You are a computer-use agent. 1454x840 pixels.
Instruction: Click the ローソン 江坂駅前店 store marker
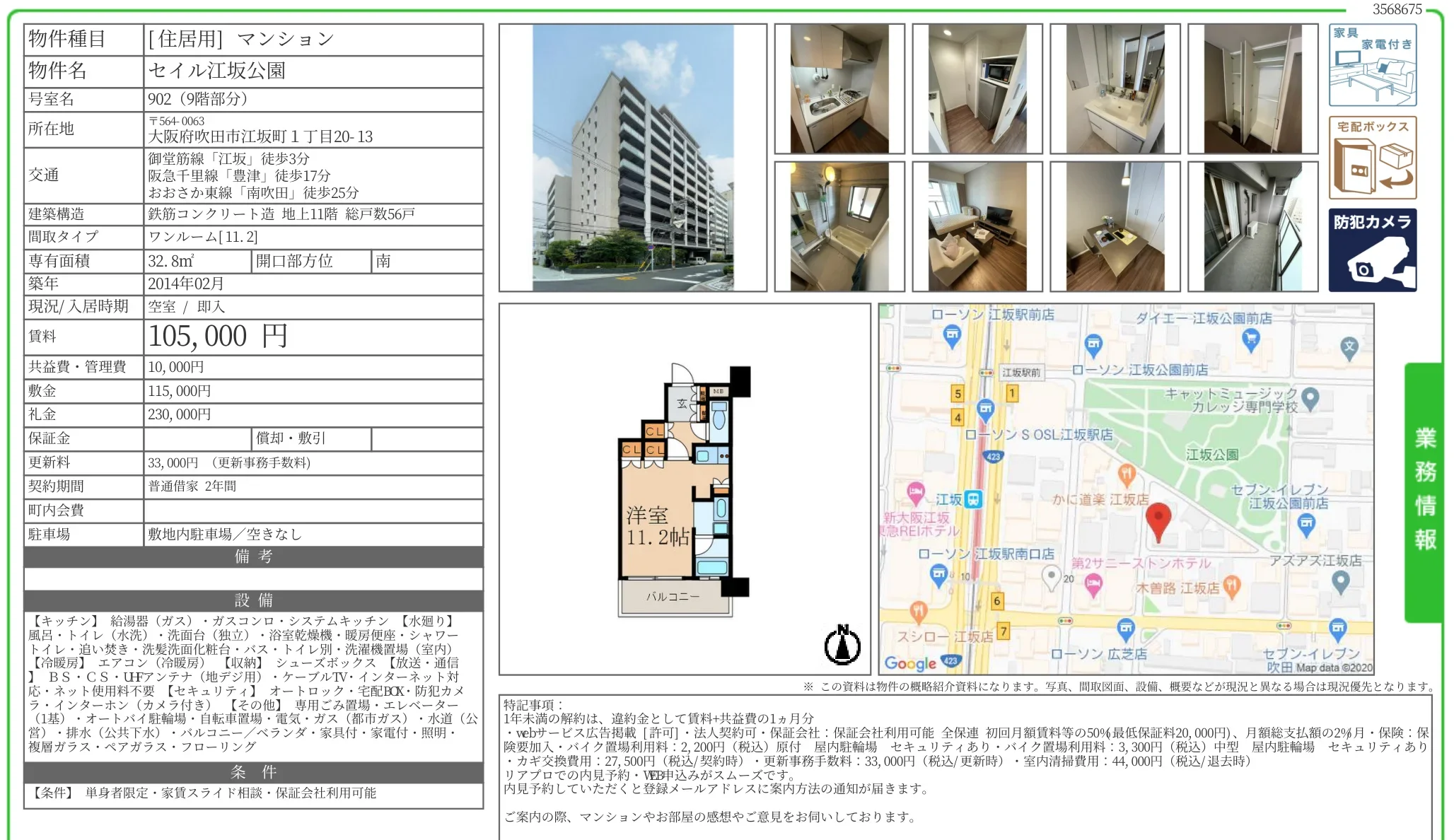tap(952, 337)
